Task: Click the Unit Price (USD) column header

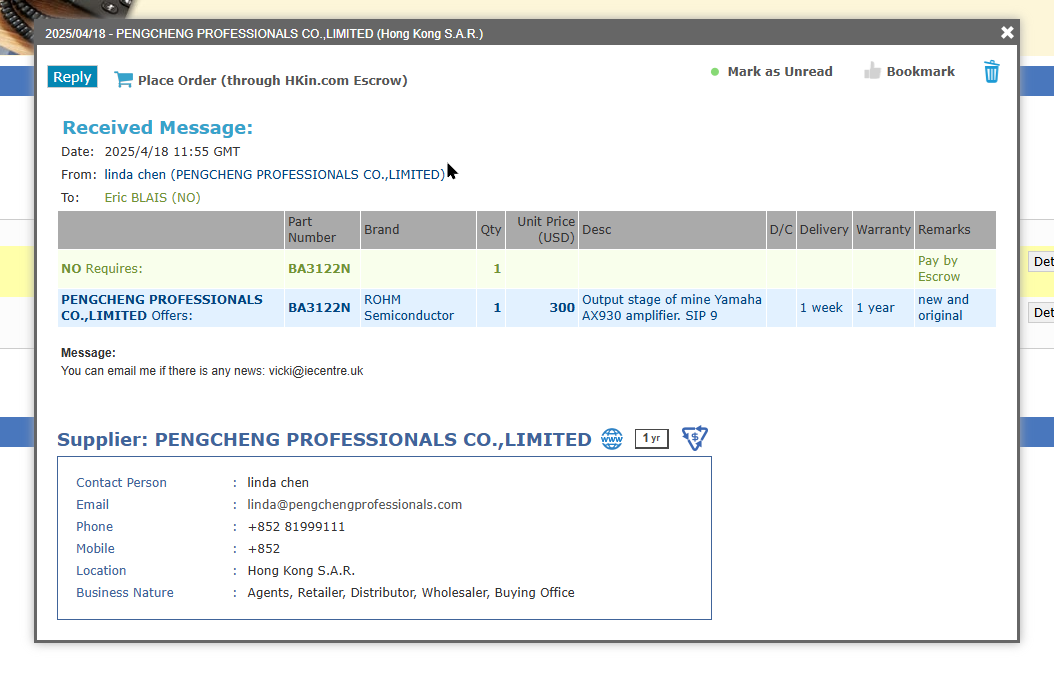Action: coord(542,230)
